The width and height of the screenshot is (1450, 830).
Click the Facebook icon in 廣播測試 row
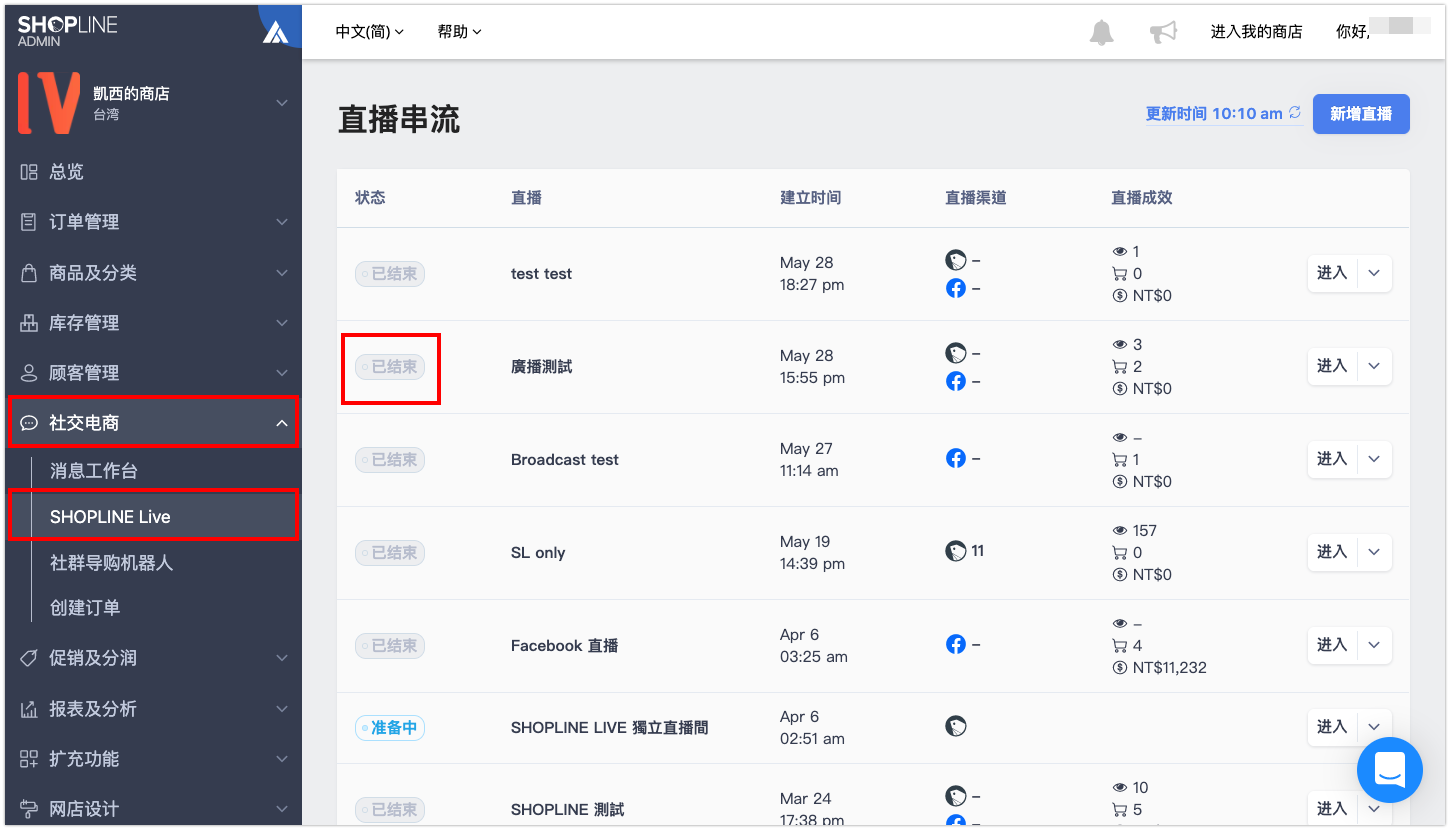[956, 381]
